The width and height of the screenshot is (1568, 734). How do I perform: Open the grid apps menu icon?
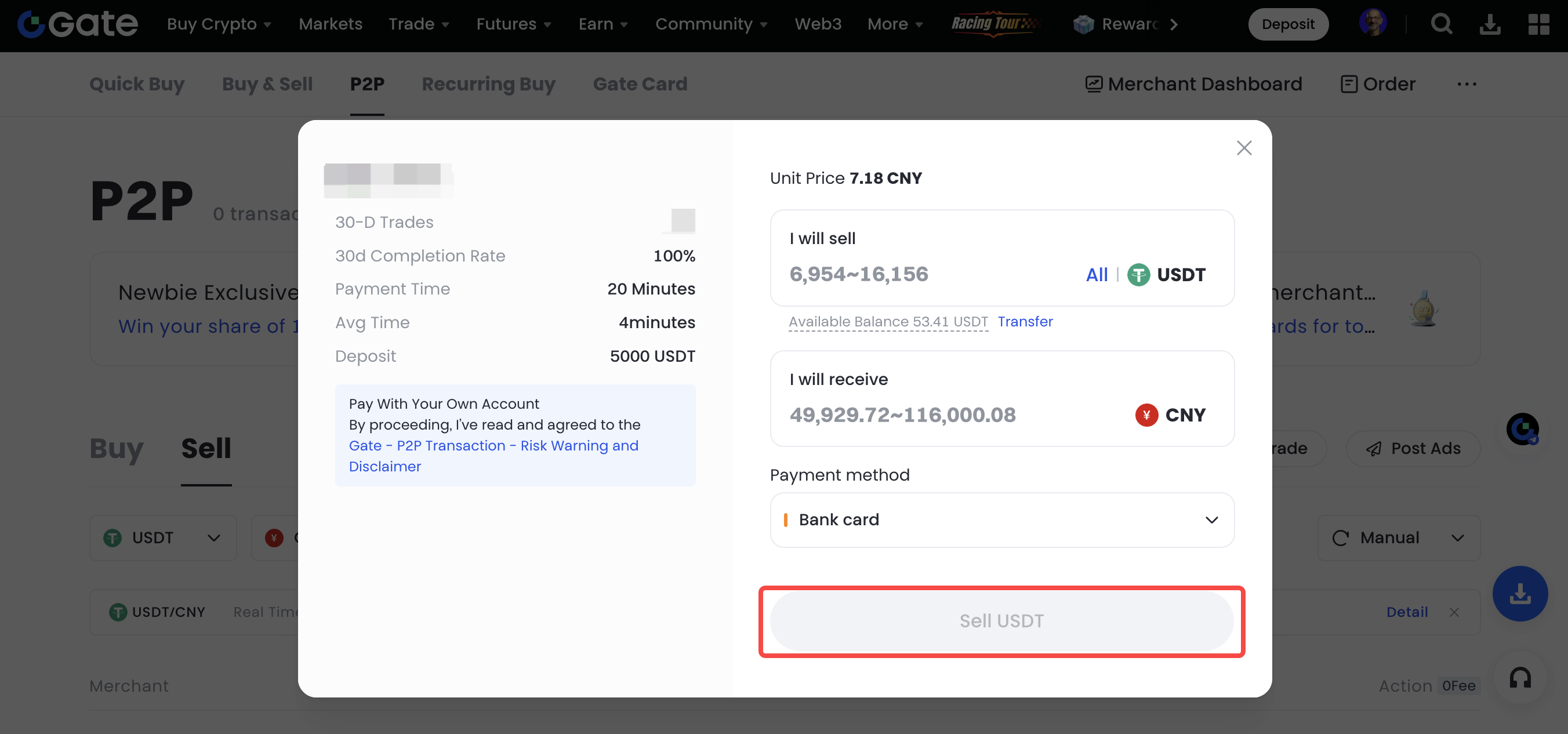coord(1538,24)
